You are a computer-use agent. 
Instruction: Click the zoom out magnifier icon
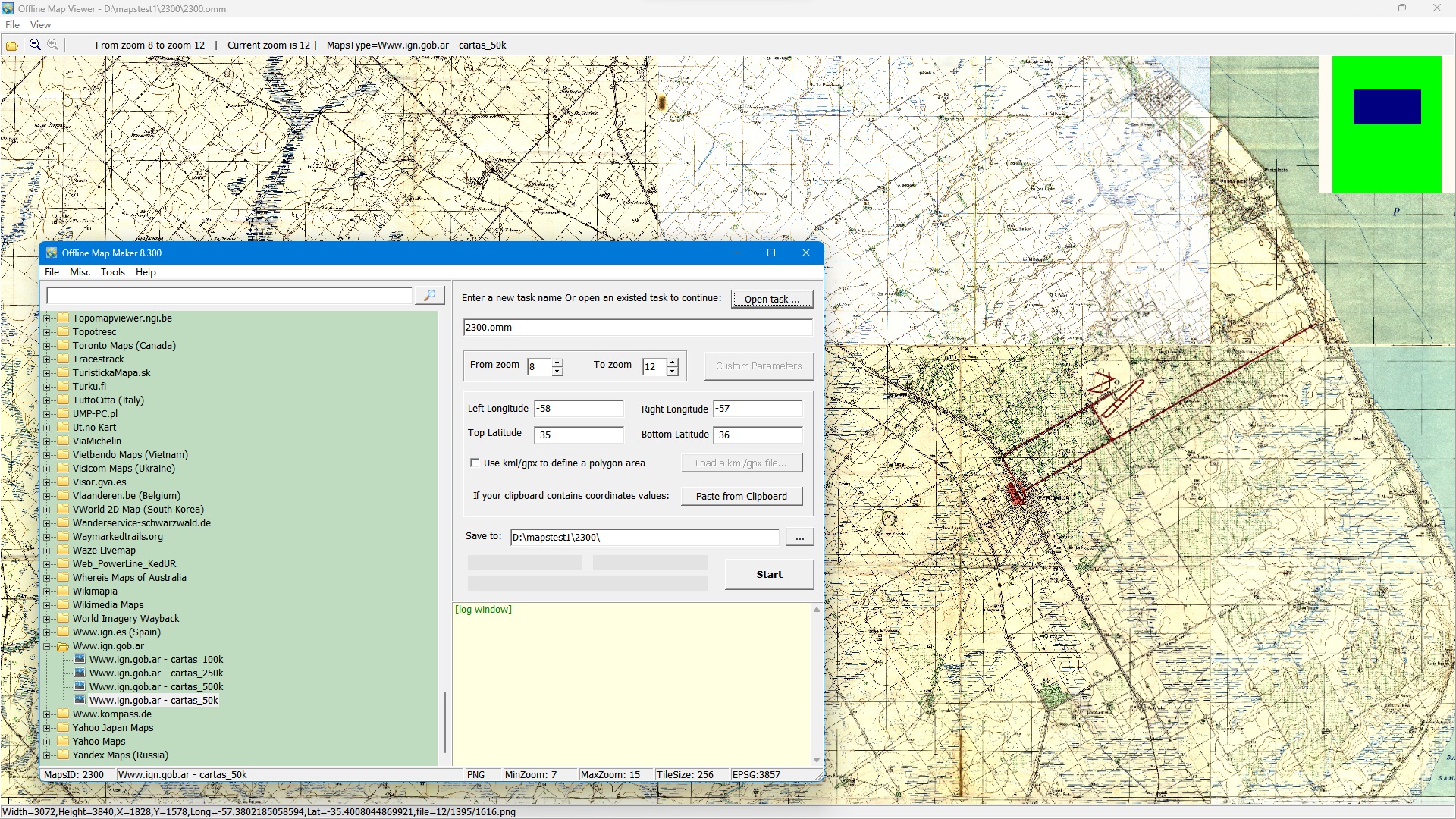35,45
